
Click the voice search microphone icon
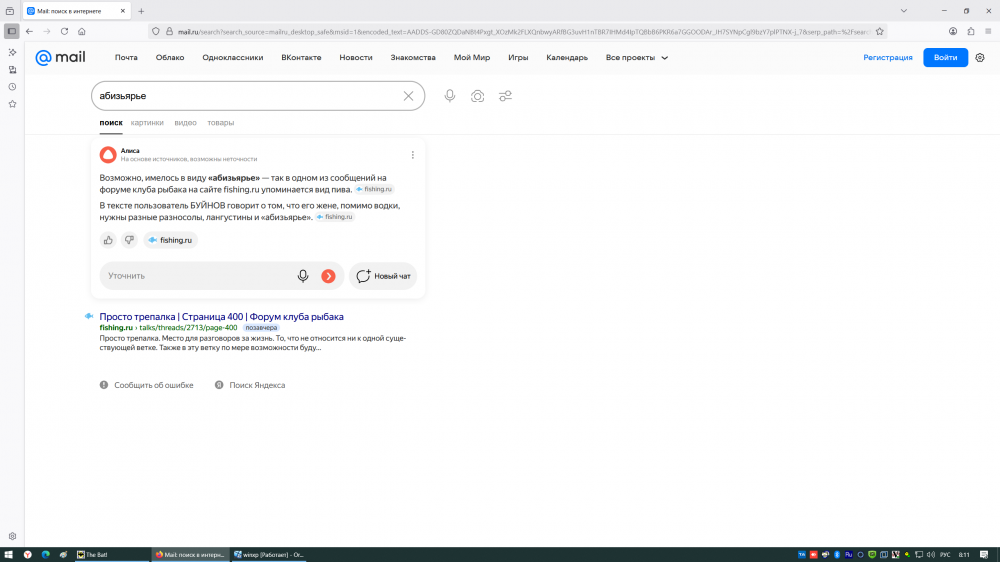coord(450,96)
